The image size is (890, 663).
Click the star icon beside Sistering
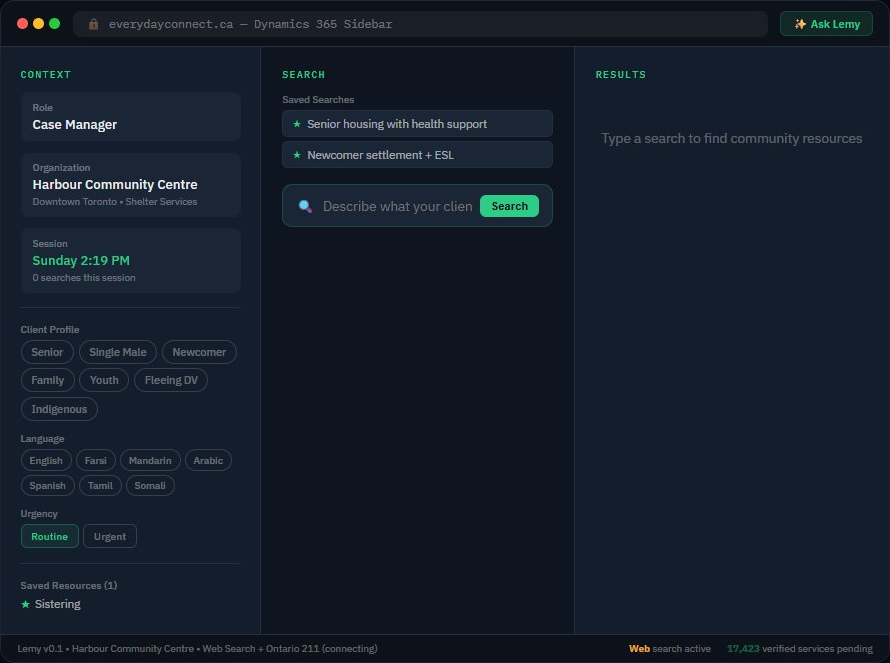click(25, 604)
